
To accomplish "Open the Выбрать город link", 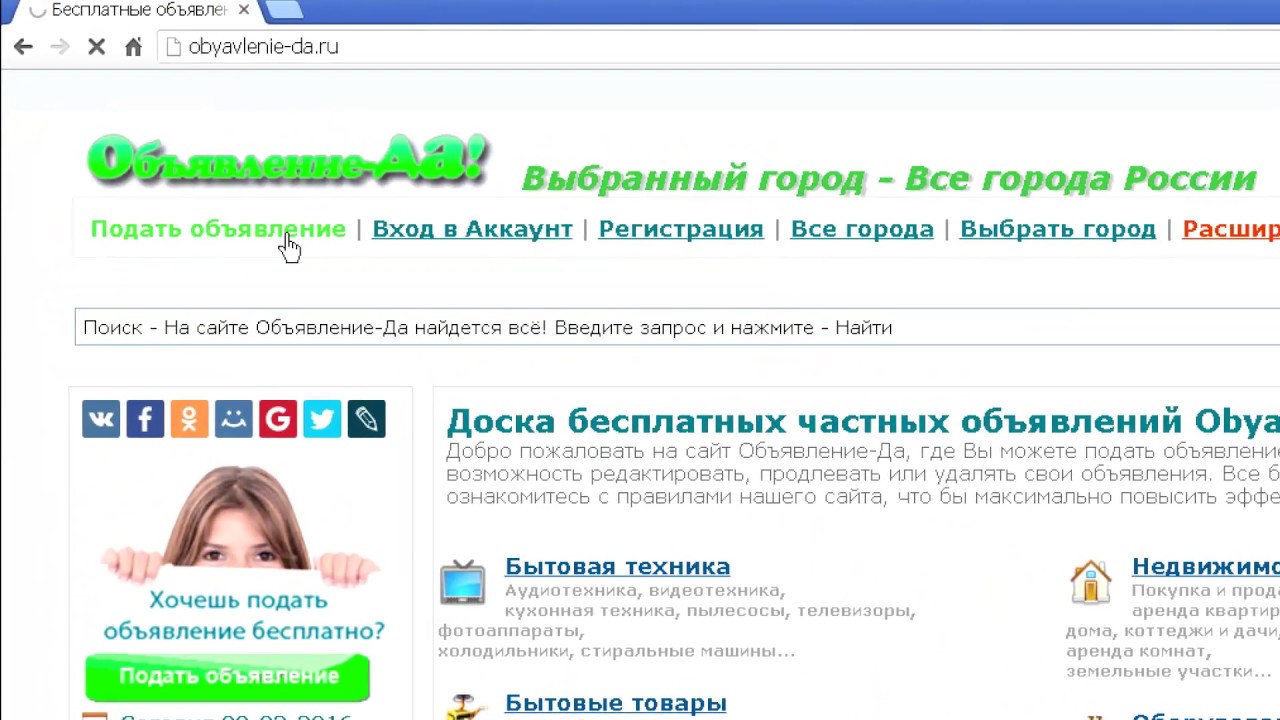I will click(1058, 229).
